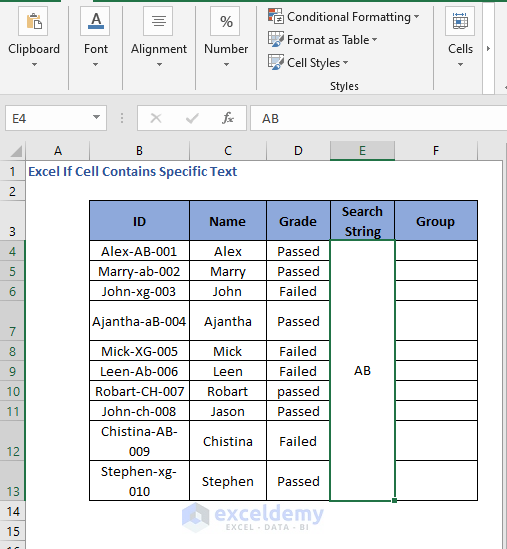Select column E header

pos(362,151)
